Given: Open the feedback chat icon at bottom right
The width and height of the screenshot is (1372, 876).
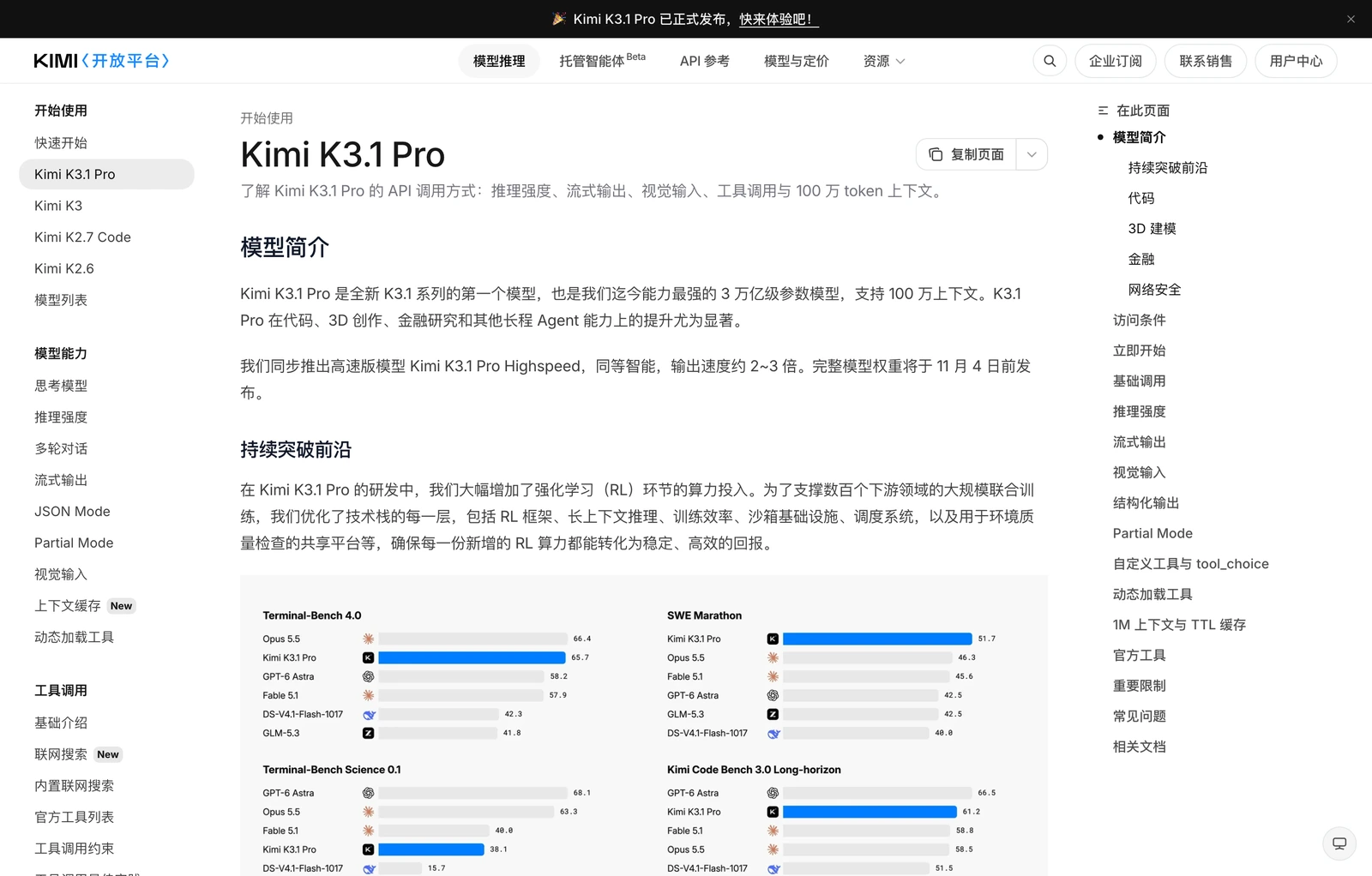Looking at the screenshot, I should point(1339,843).
